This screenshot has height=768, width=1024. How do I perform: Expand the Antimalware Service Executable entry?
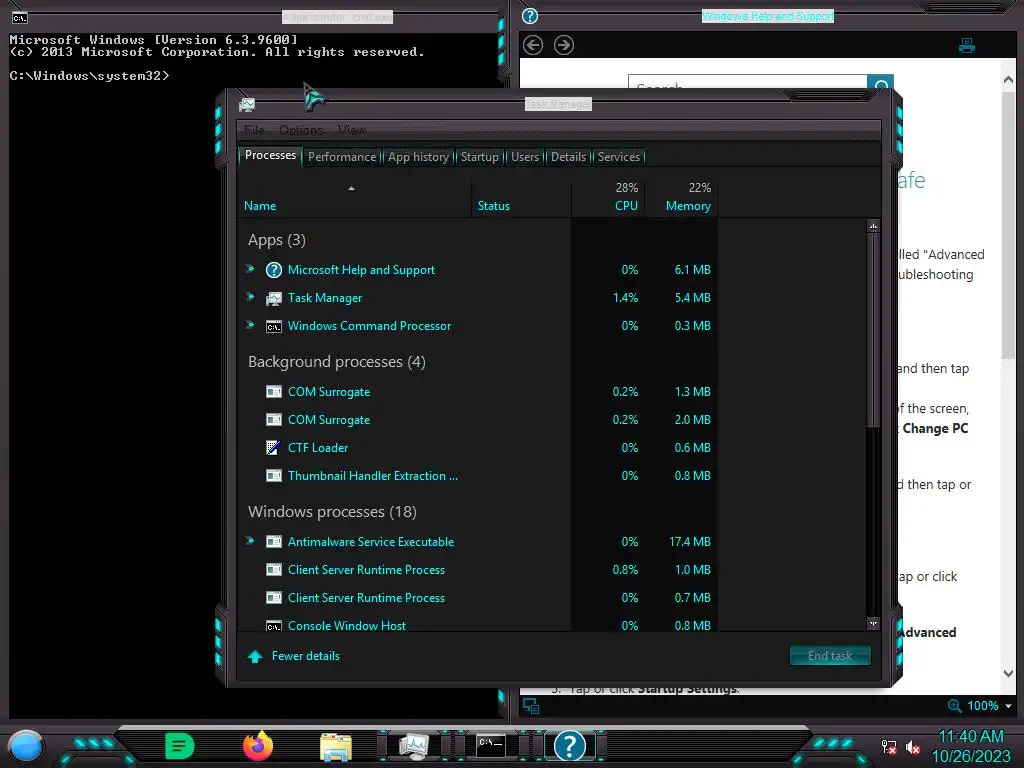(250, 541)
